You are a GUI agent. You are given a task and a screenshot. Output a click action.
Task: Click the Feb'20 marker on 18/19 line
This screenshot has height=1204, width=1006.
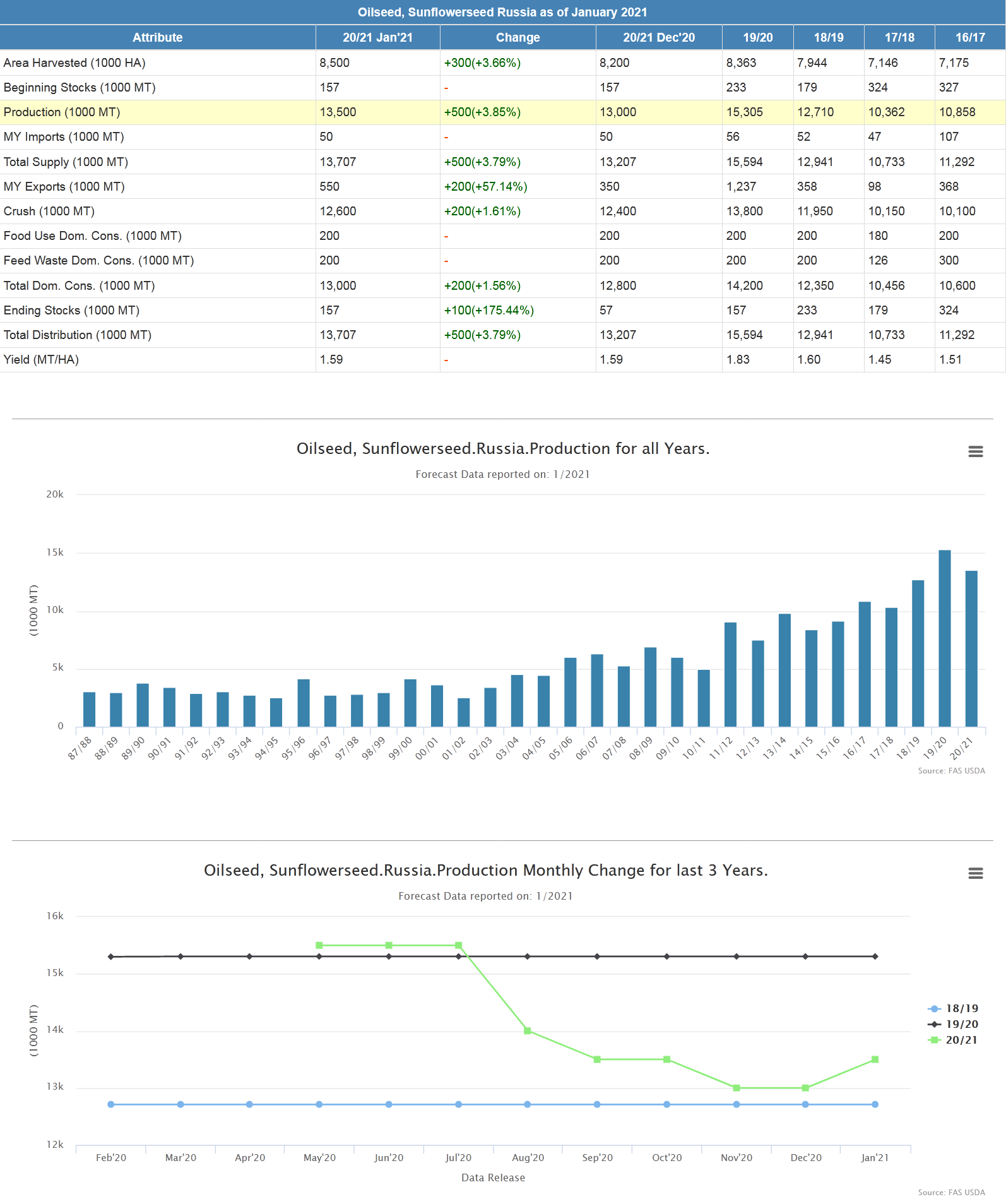pos(111,1104)
